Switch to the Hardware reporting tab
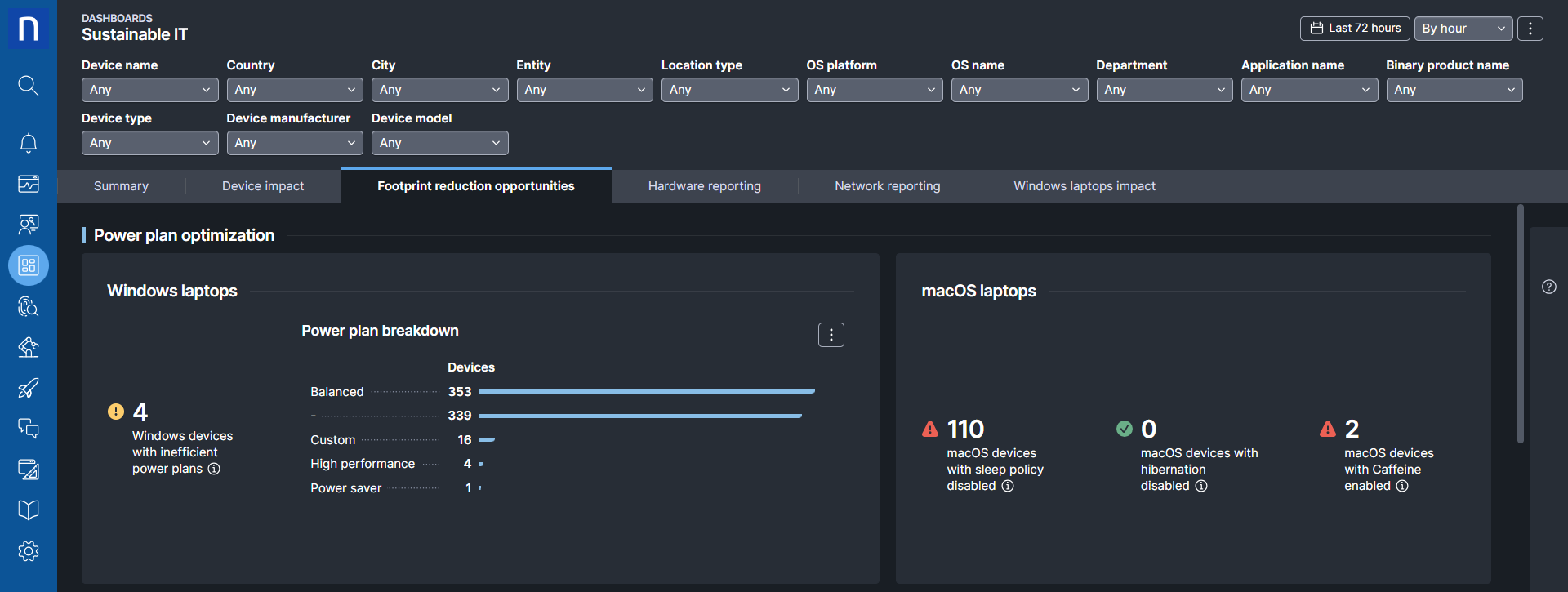 click(x=704, y=186)
